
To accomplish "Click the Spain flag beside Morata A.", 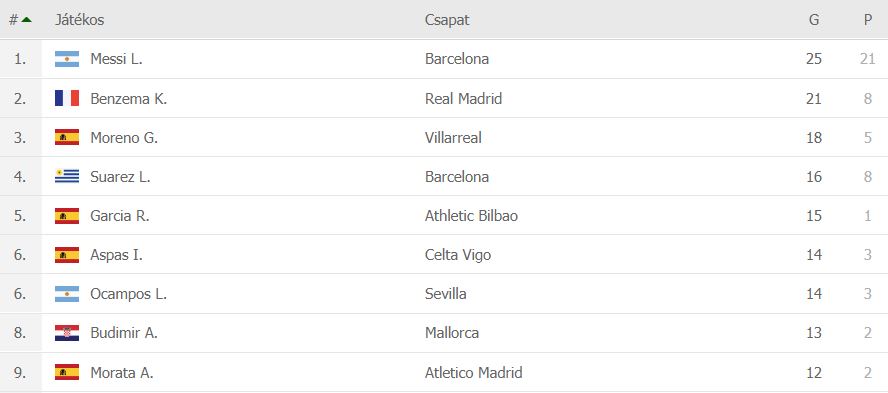I will pos(67,372).
